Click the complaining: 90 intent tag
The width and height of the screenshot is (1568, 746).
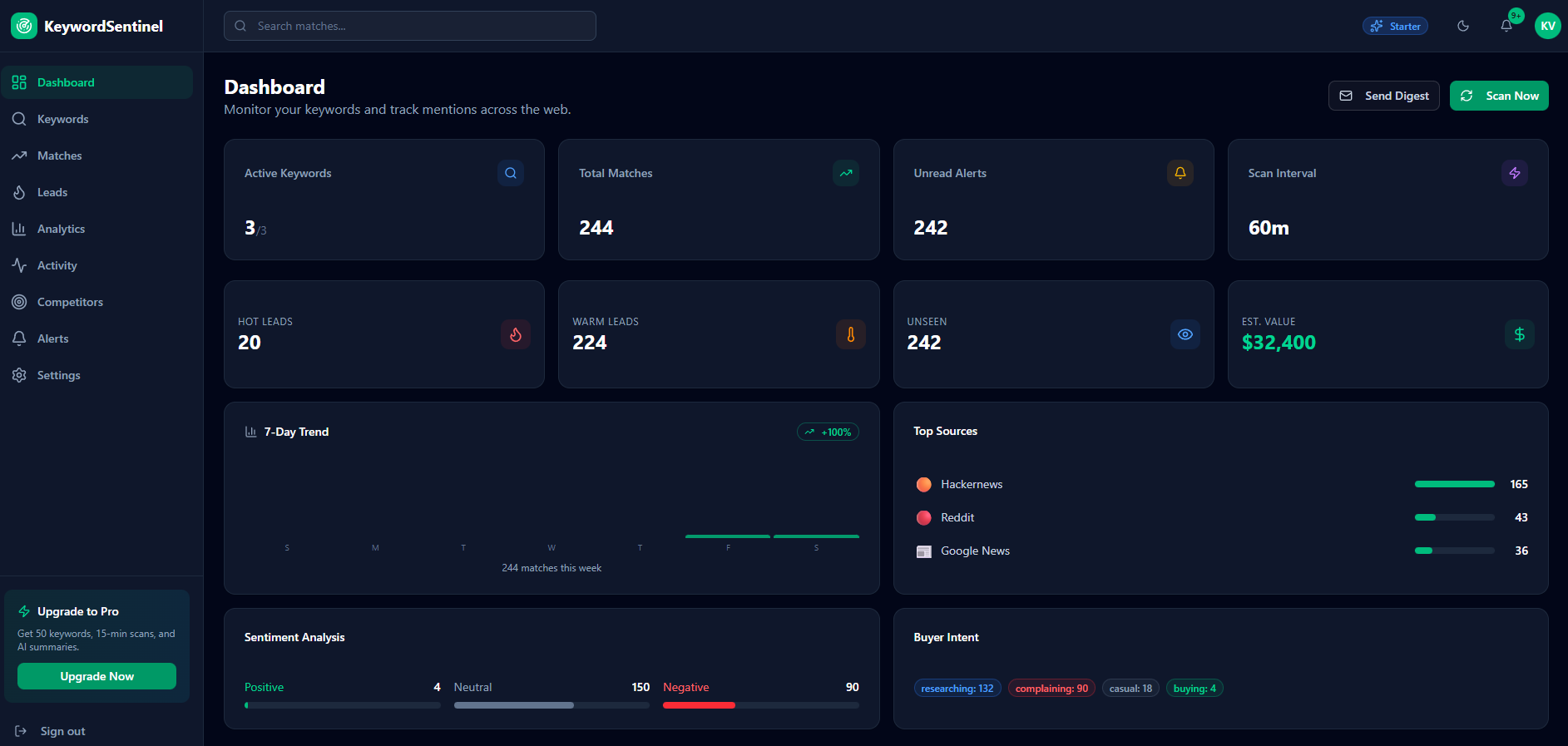[1051, 688]
